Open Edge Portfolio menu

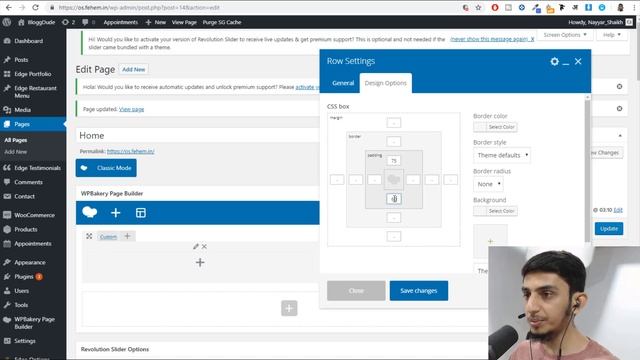pyautogui.click(x=33, y=74)
